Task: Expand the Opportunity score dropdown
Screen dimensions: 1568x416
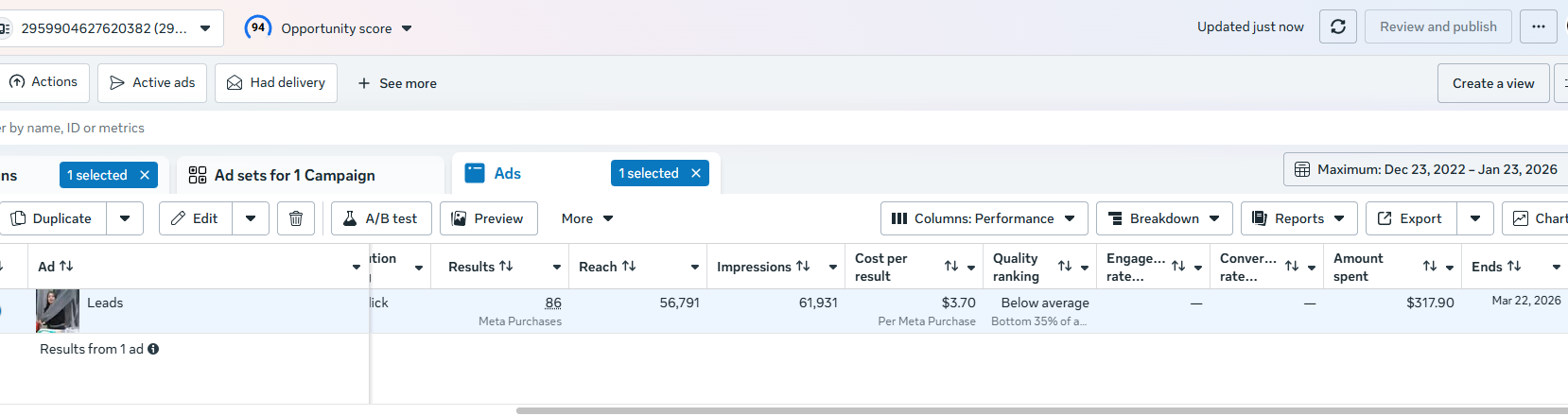Action: click(x=407, y=28)
